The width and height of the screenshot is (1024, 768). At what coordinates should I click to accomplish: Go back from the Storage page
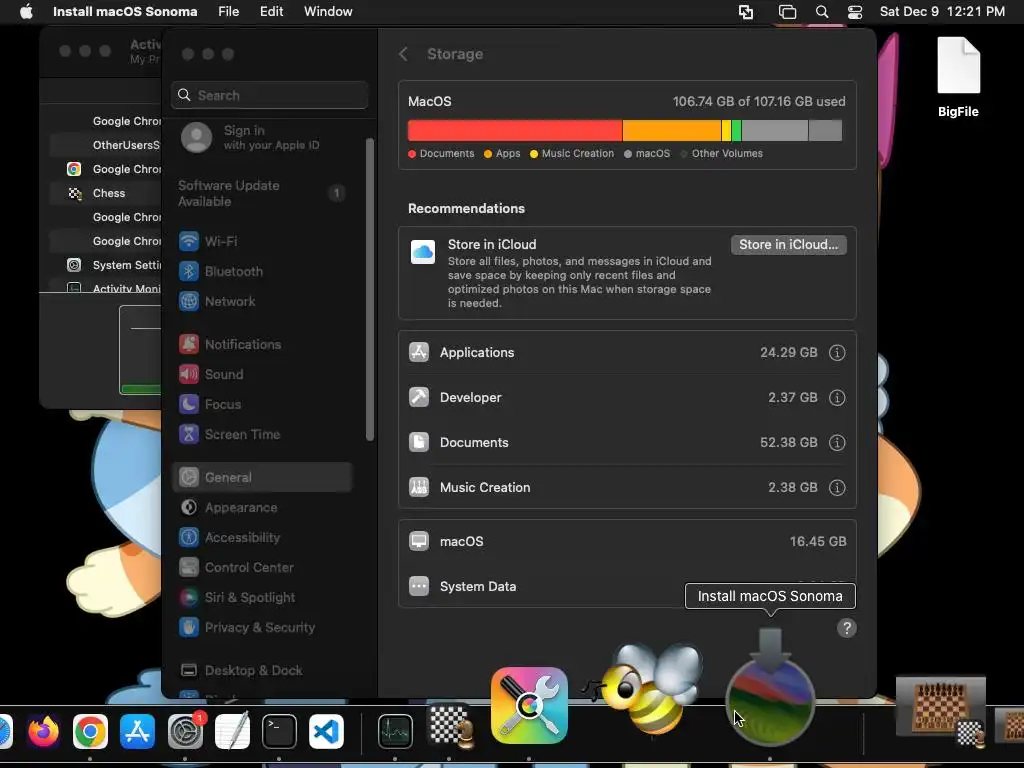click(x=404, y=54)
